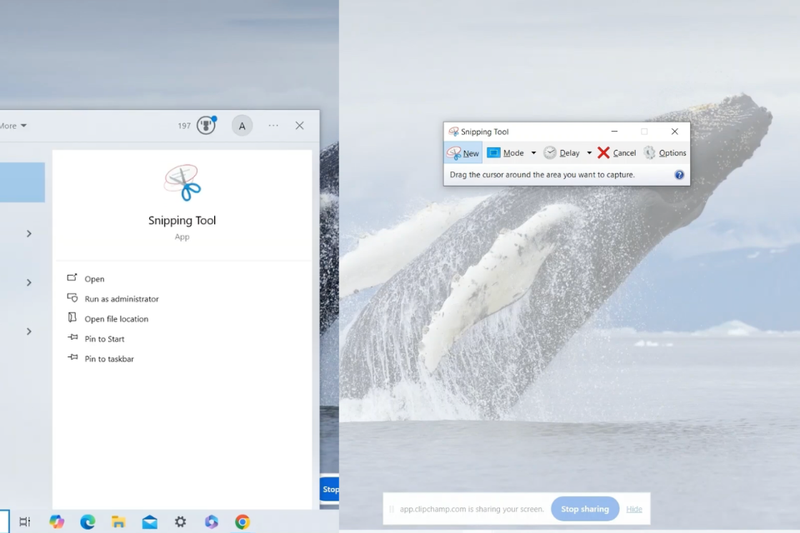Click the sharing bar drag handle

(x=392, y=509)
